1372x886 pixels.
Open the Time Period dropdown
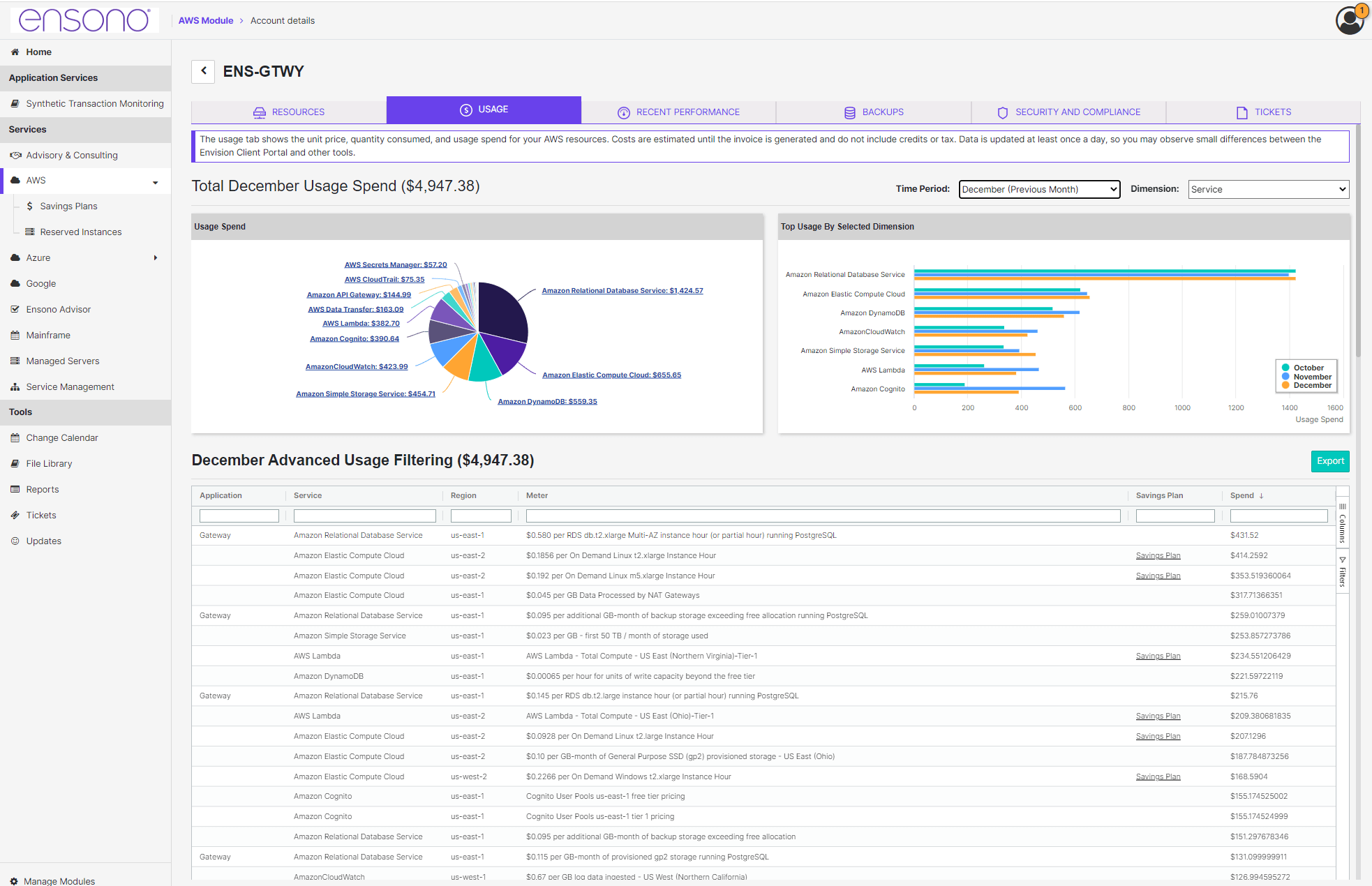pyautogui.click(x=1038, y=189)
